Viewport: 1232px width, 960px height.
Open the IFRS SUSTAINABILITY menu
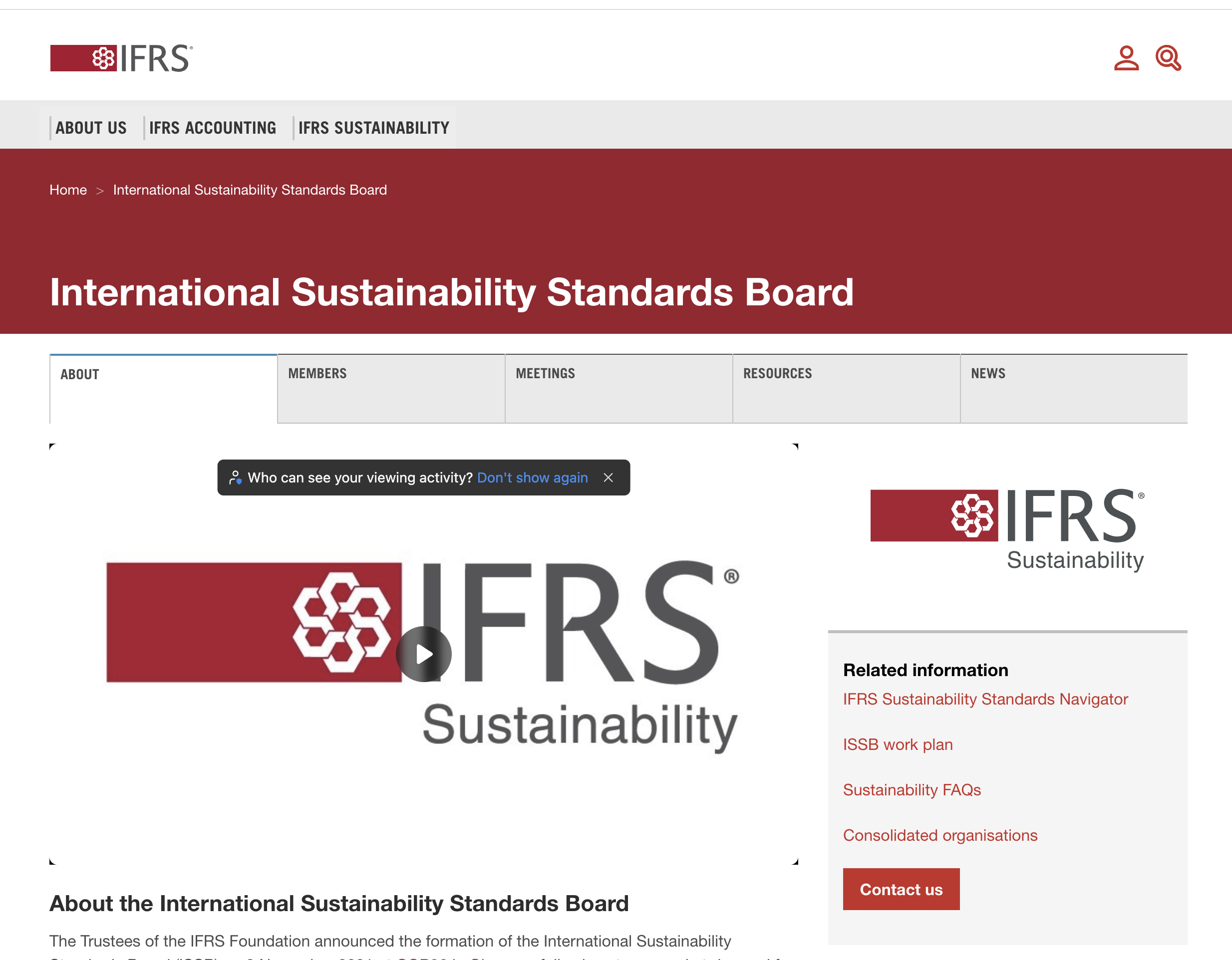tap(373, 128)
